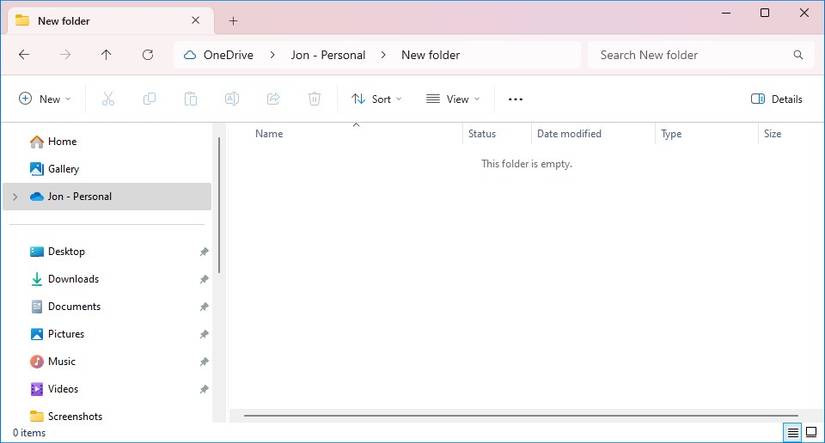
Task: Toggle the Details pane
Action: pos(776,99)
